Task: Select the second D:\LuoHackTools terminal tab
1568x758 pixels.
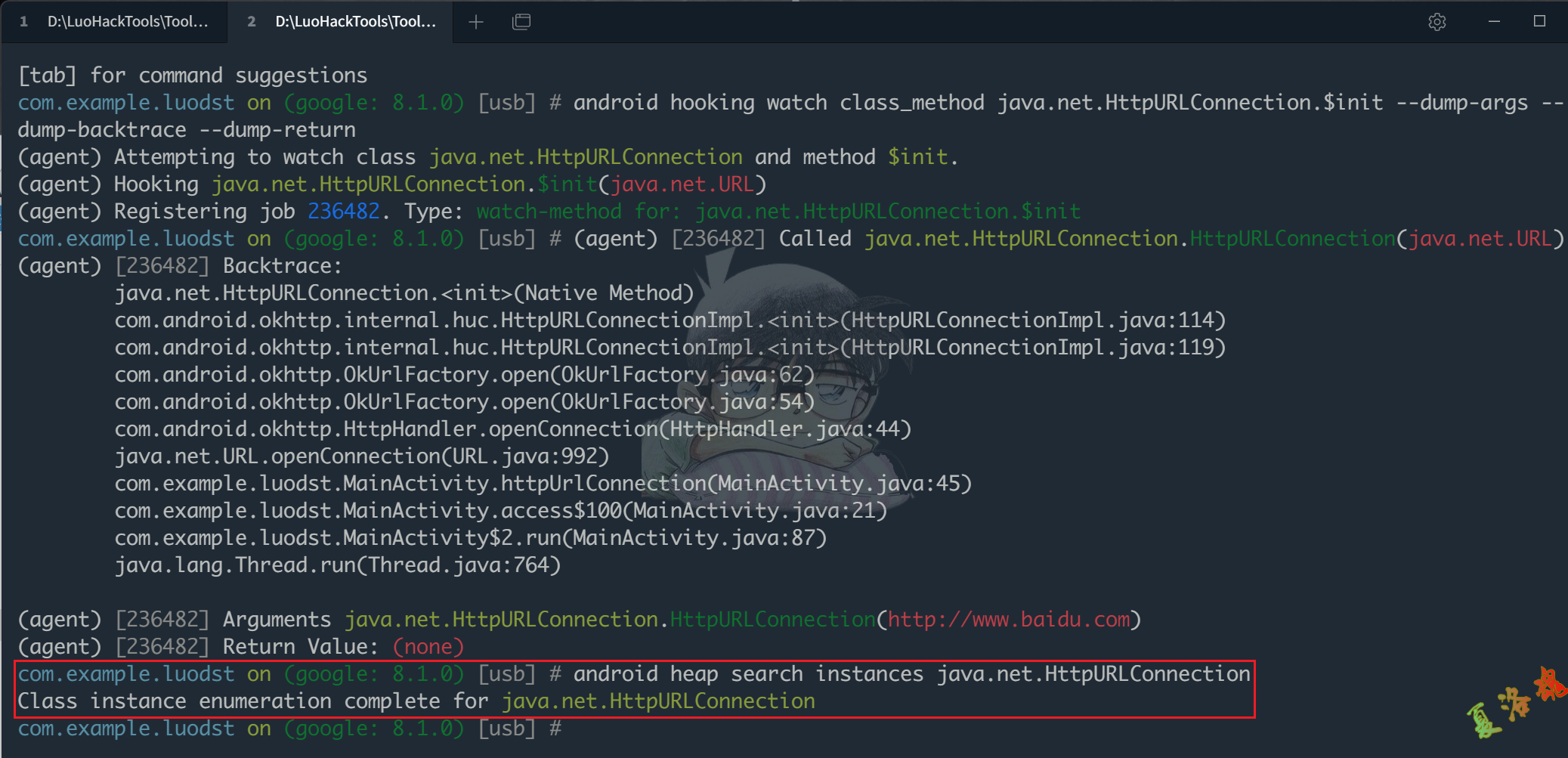Action: [342, 22]
